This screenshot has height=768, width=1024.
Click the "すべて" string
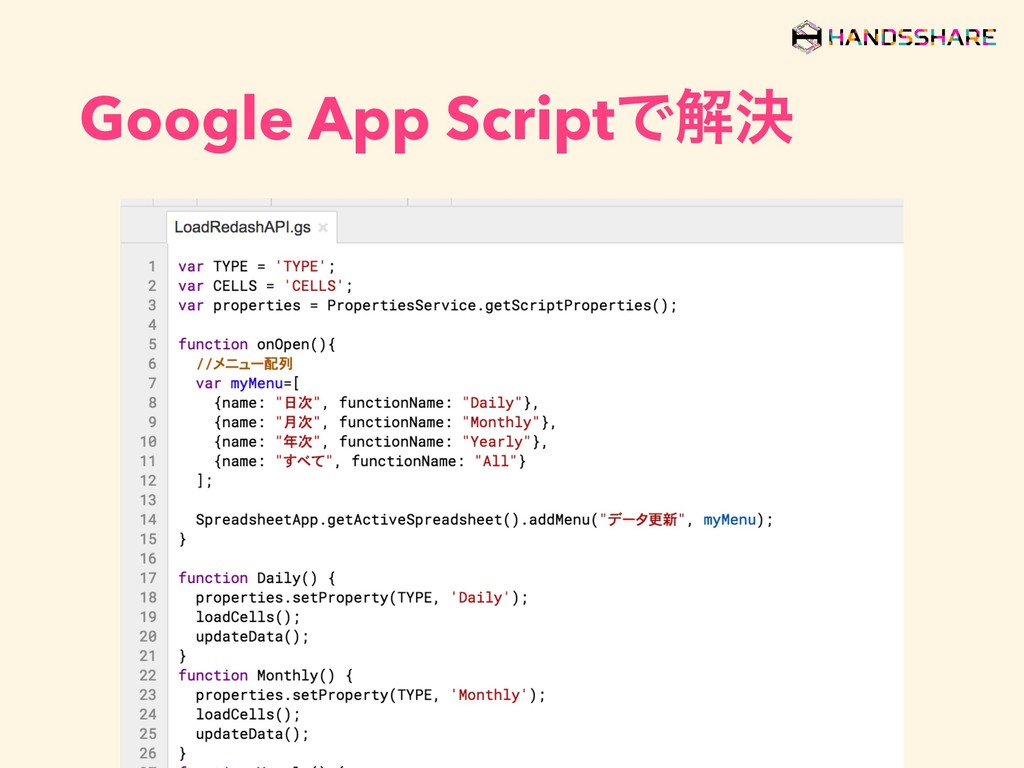pos(304,461)
